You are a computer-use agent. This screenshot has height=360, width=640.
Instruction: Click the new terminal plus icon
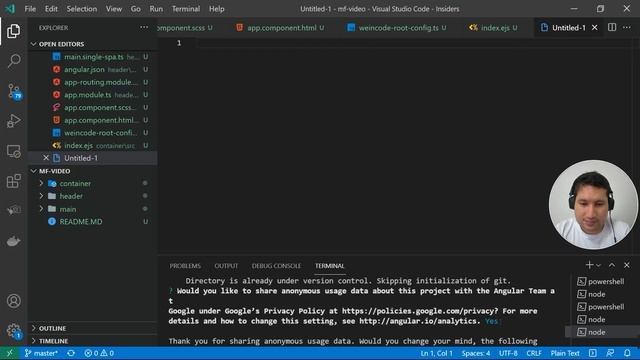(589, 265)
